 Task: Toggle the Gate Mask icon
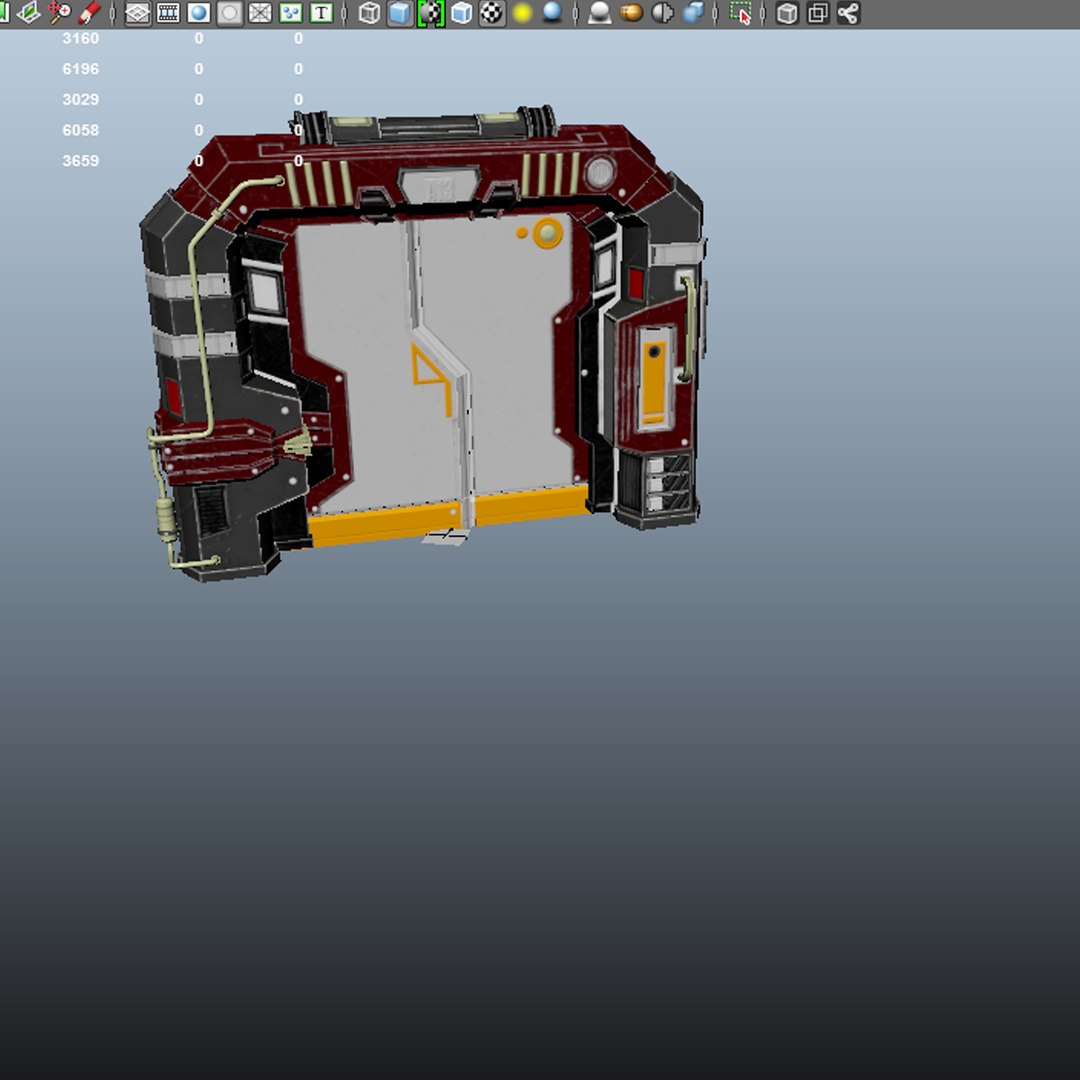(229, 13)
